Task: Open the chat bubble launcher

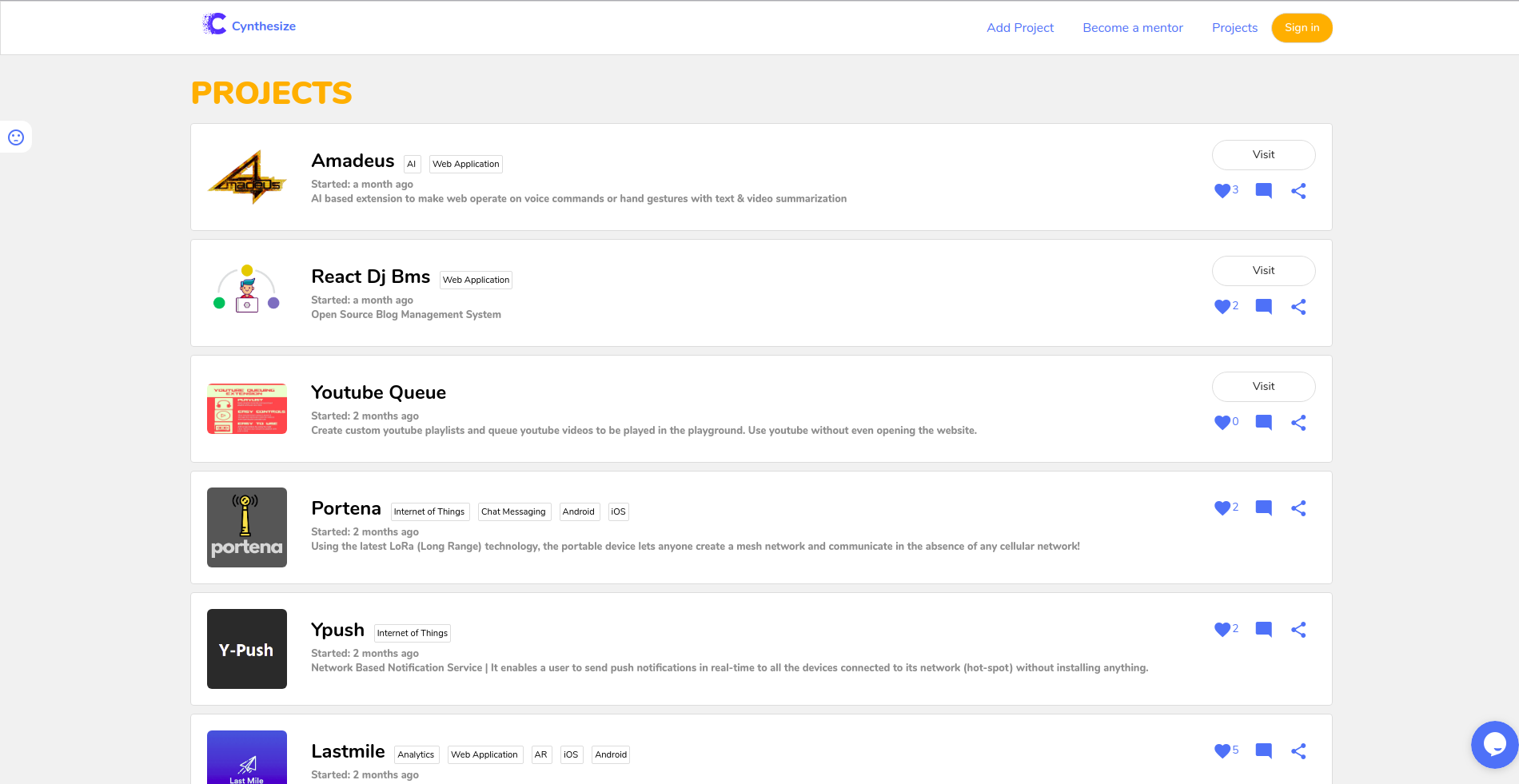Action: (x=1494, y=744)
